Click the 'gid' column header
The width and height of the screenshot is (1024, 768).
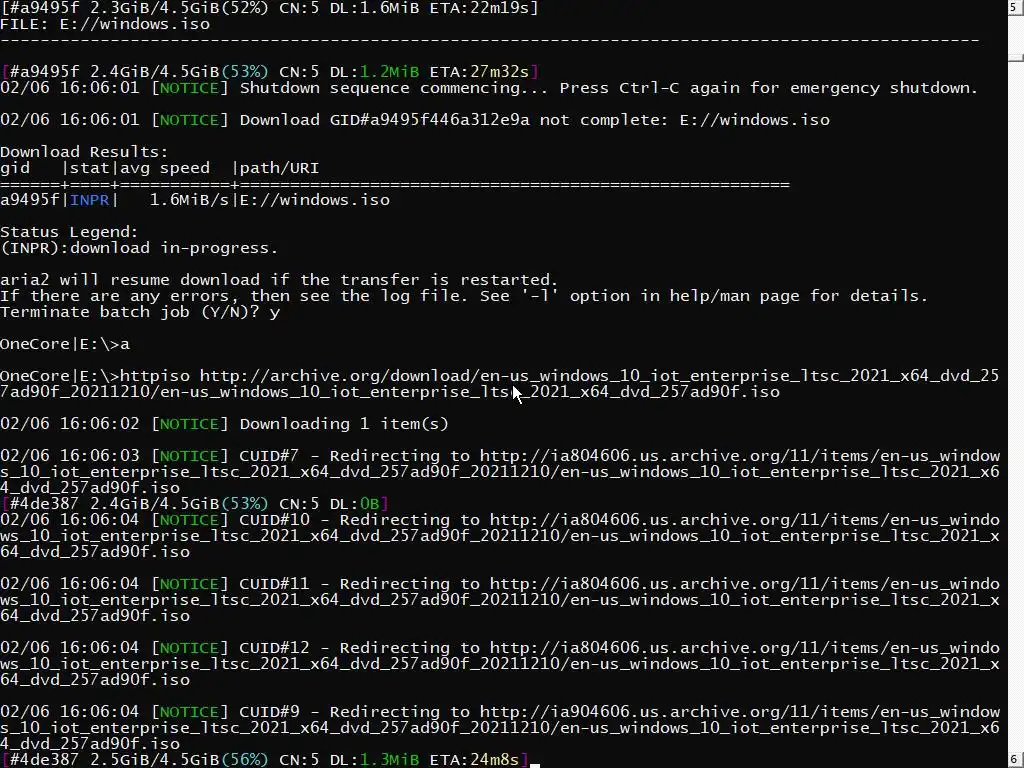click(15, 168)
